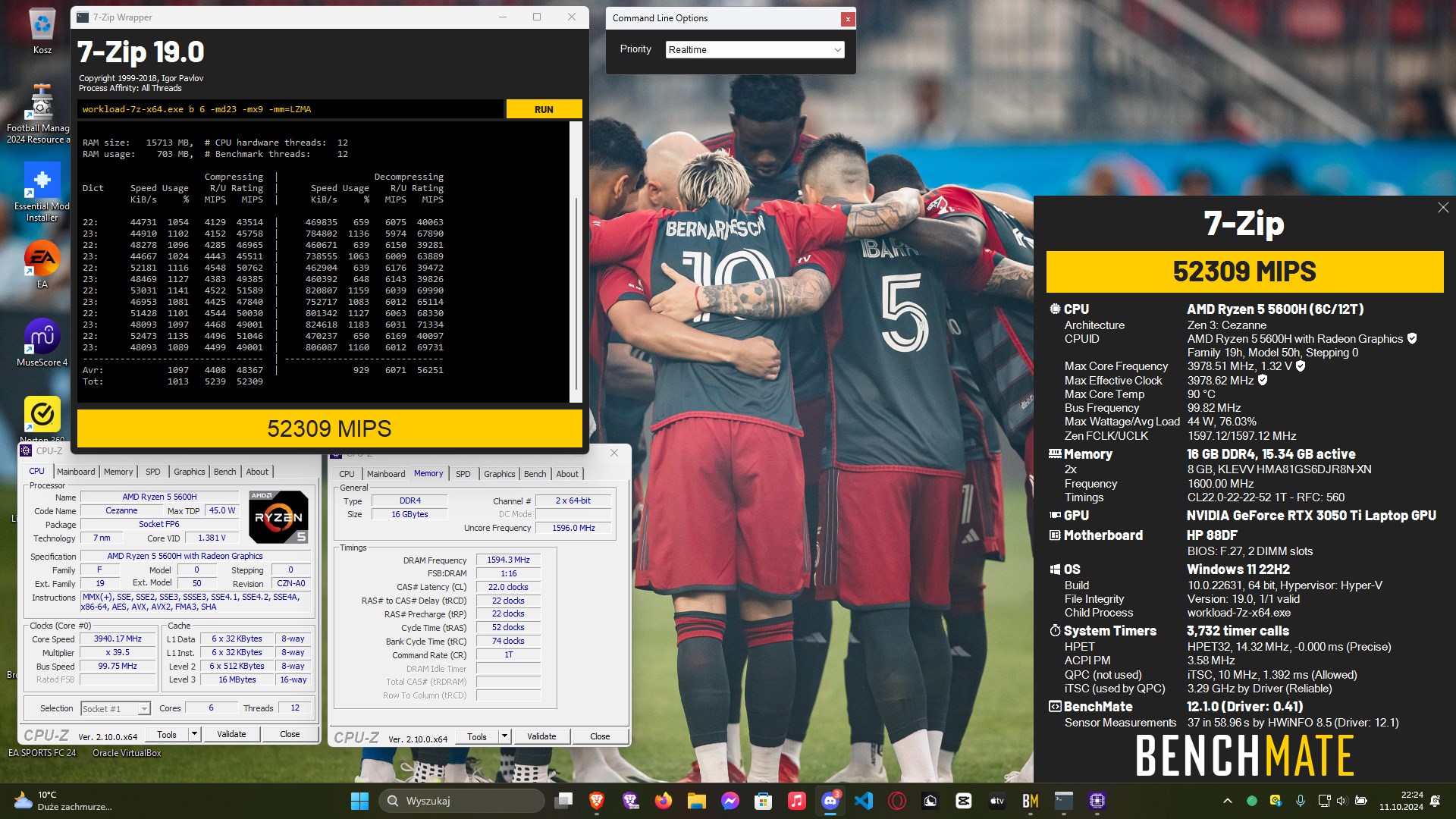The image size is (1456, 819).
Task: Click Tools button in left CPU-Z window
Action: (x=167, y=734)
